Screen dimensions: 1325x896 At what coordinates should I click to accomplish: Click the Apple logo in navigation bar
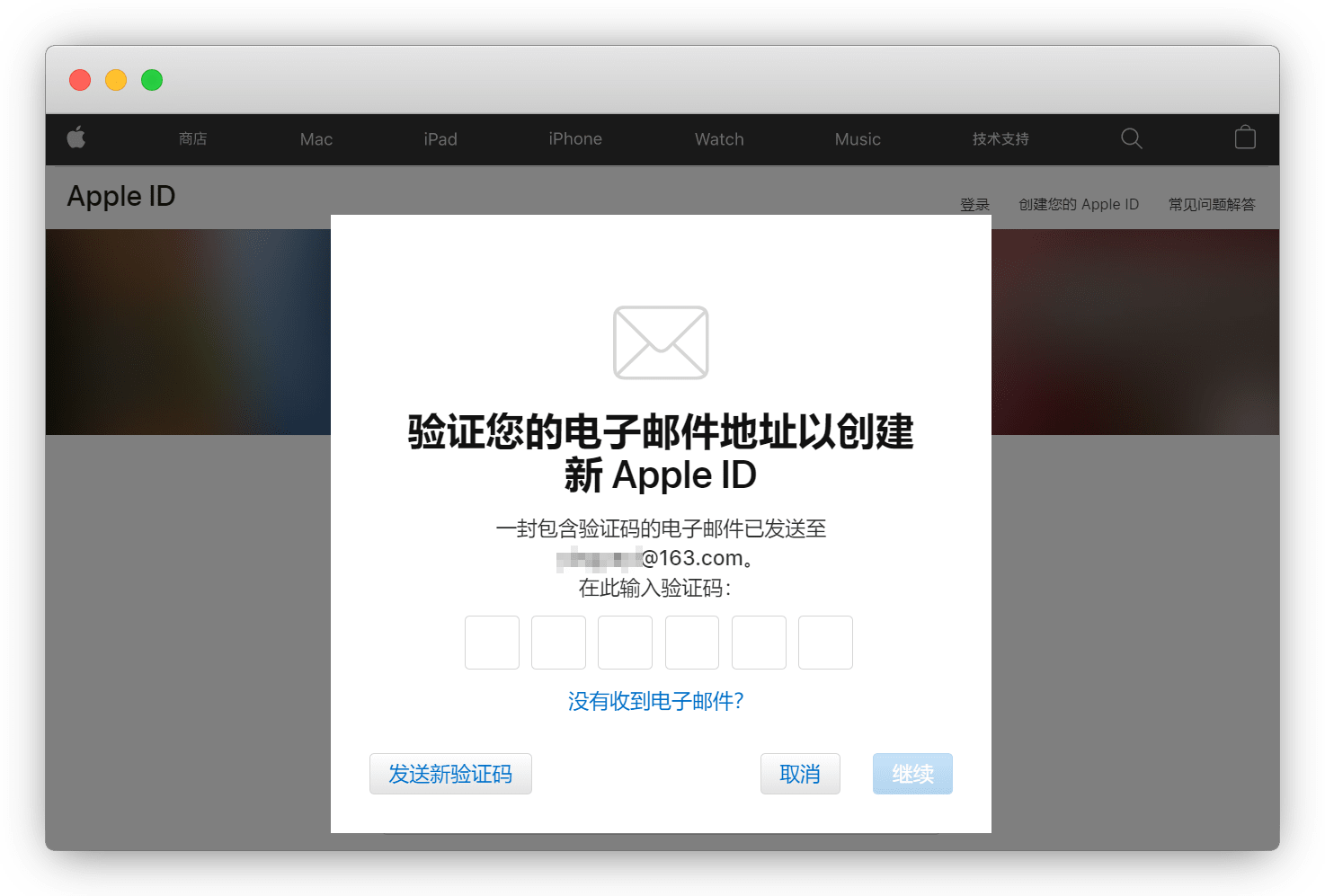pos(76,138)
